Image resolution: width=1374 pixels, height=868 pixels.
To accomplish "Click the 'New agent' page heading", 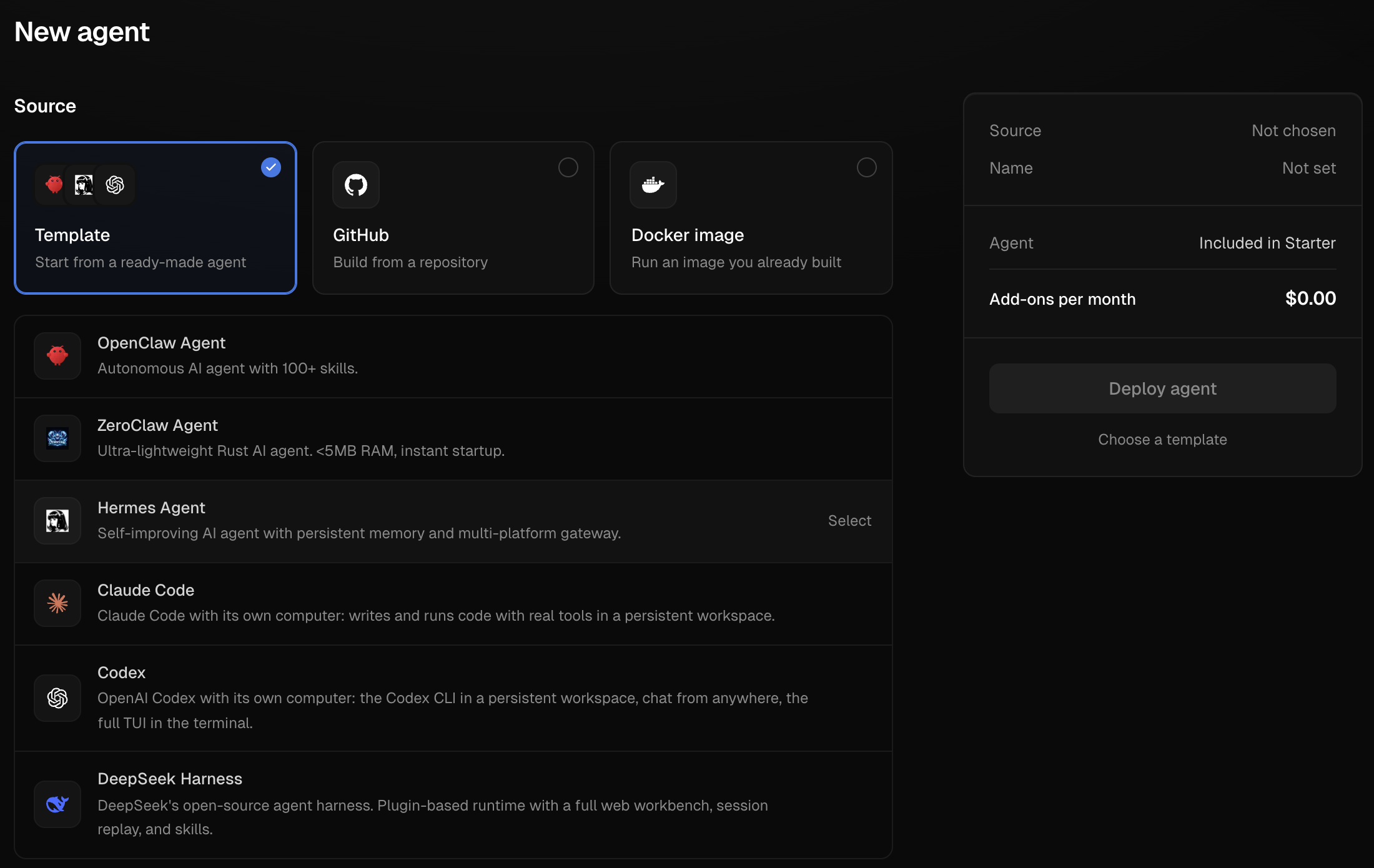I will (x=82, y=32).
